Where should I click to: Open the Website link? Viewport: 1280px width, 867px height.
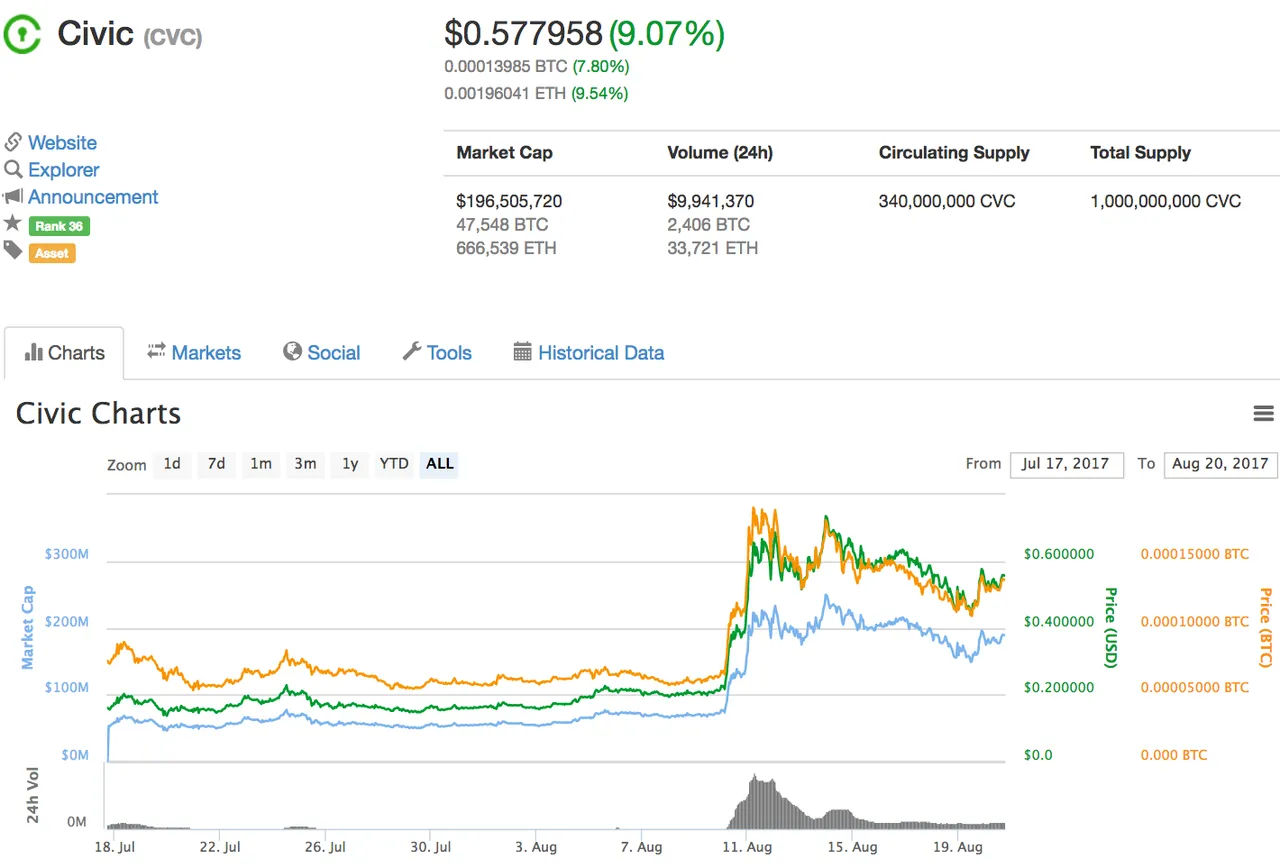(x=62, y=143)
